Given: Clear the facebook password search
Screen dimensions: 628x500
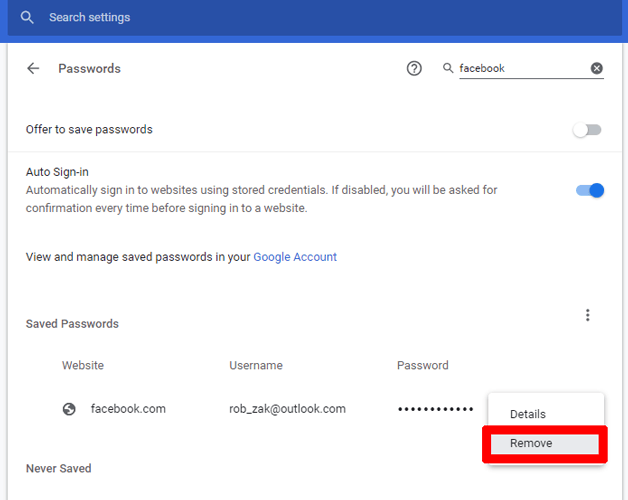Looking at the screenshot, I should [596, 68].
